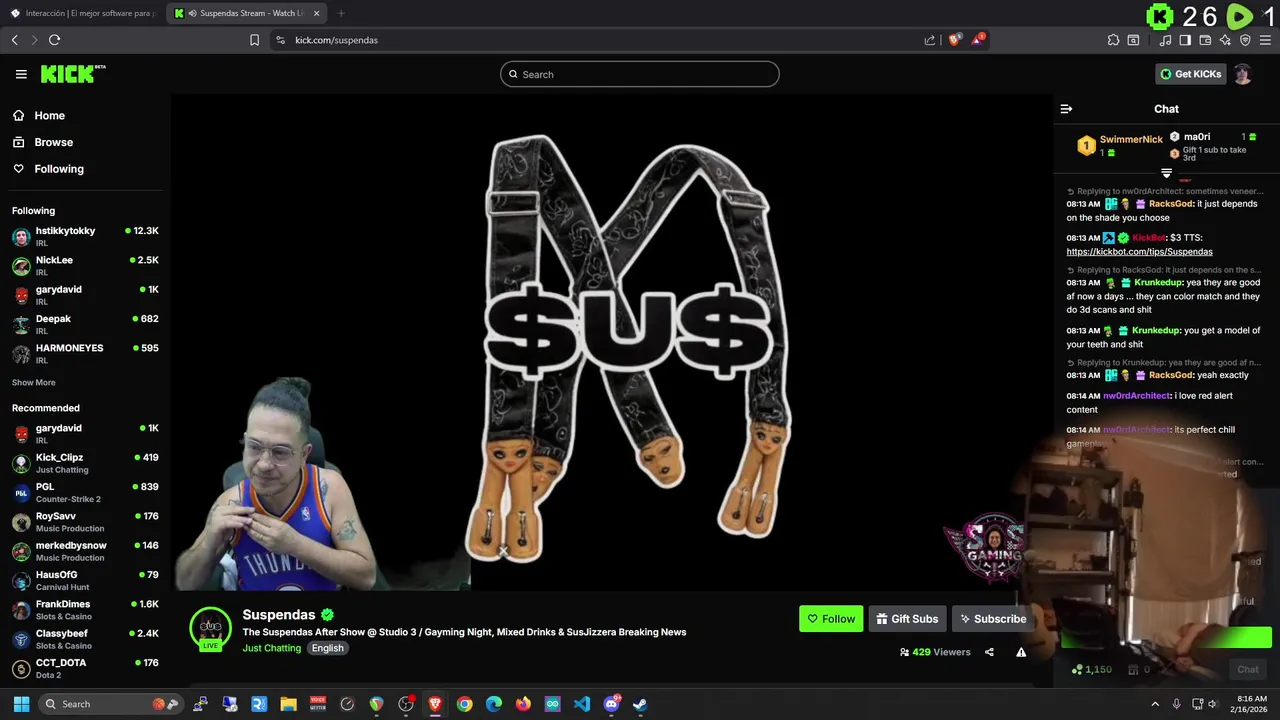1280x720 pixels.
Task: Open the Brave Shields lion icon
Action: (x=954, y=40)
